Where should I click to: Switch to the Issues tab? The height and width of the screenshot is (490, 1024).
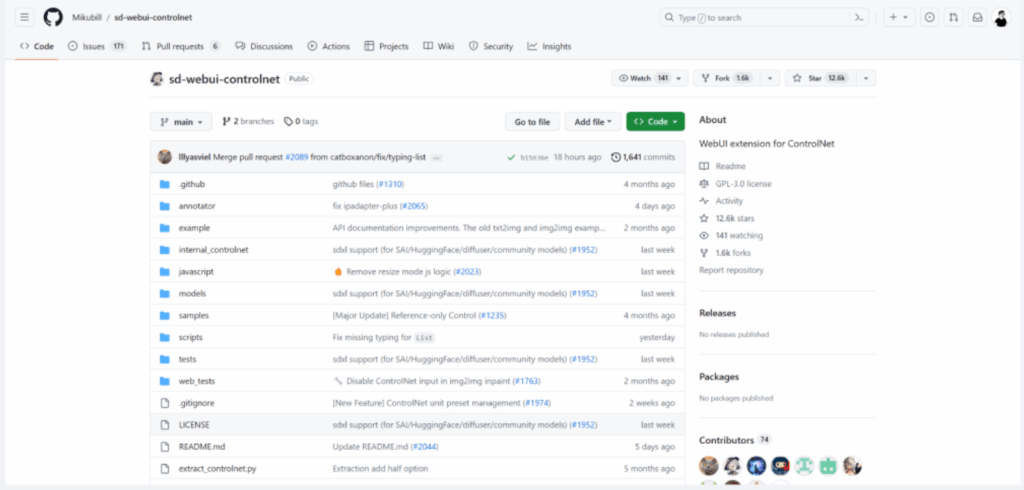(97, 46)
